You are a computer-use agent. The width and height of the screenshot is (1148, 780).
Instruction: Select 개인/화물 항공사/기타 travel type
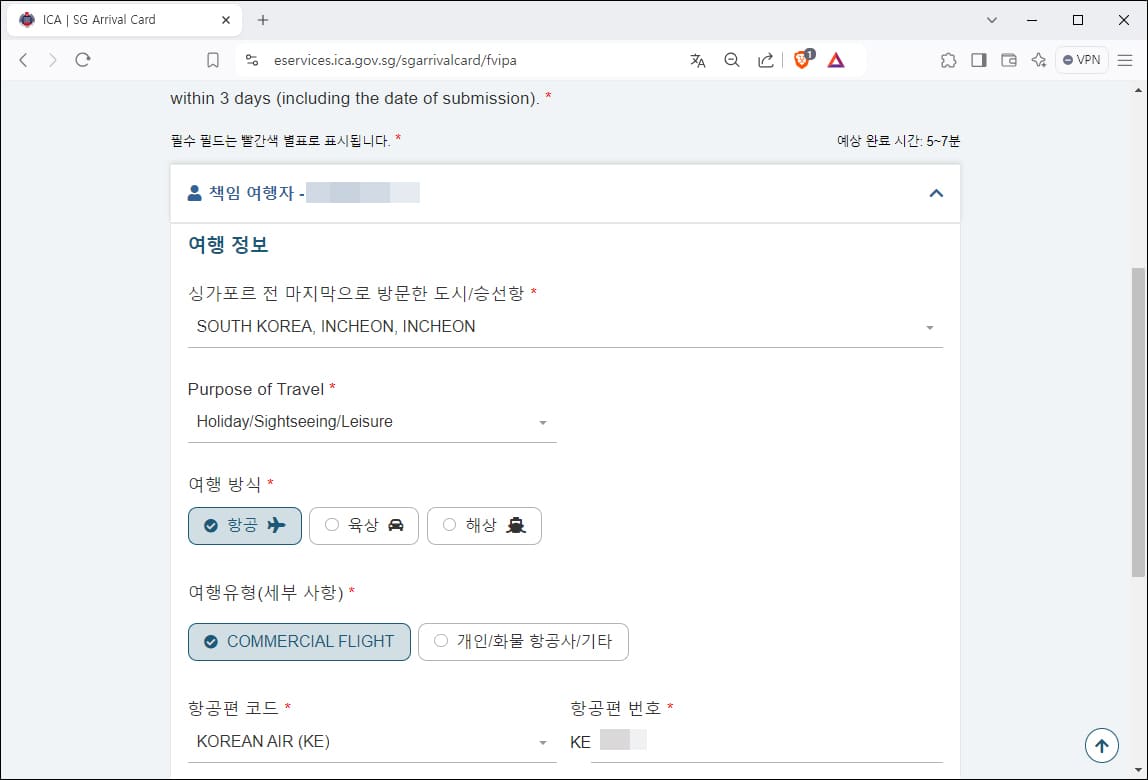pyautogui.click(x=523, y=642)
